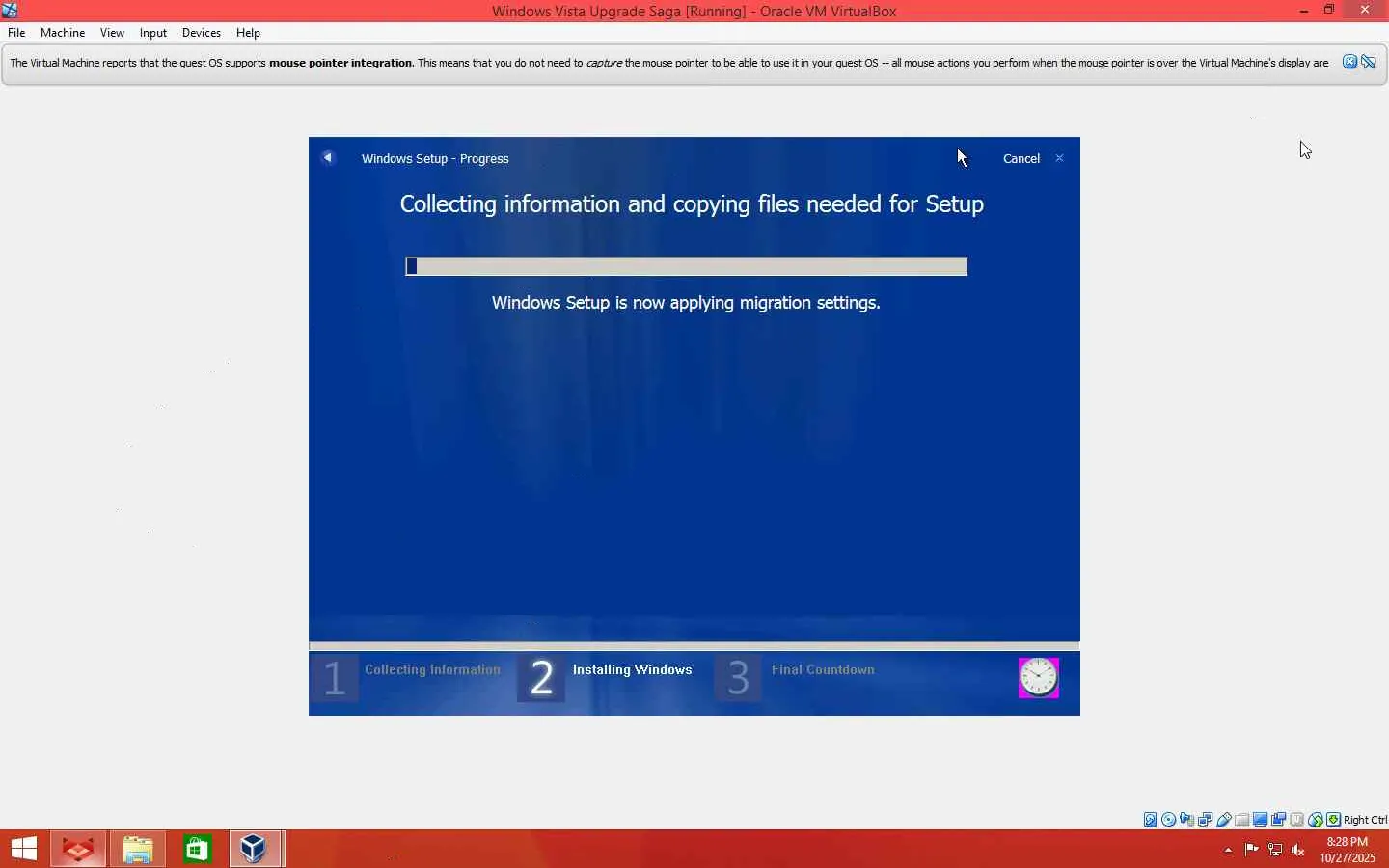This screenshot has width=1389, height=868.
Task: Open the Devices menu
Action: pos(202,33)
